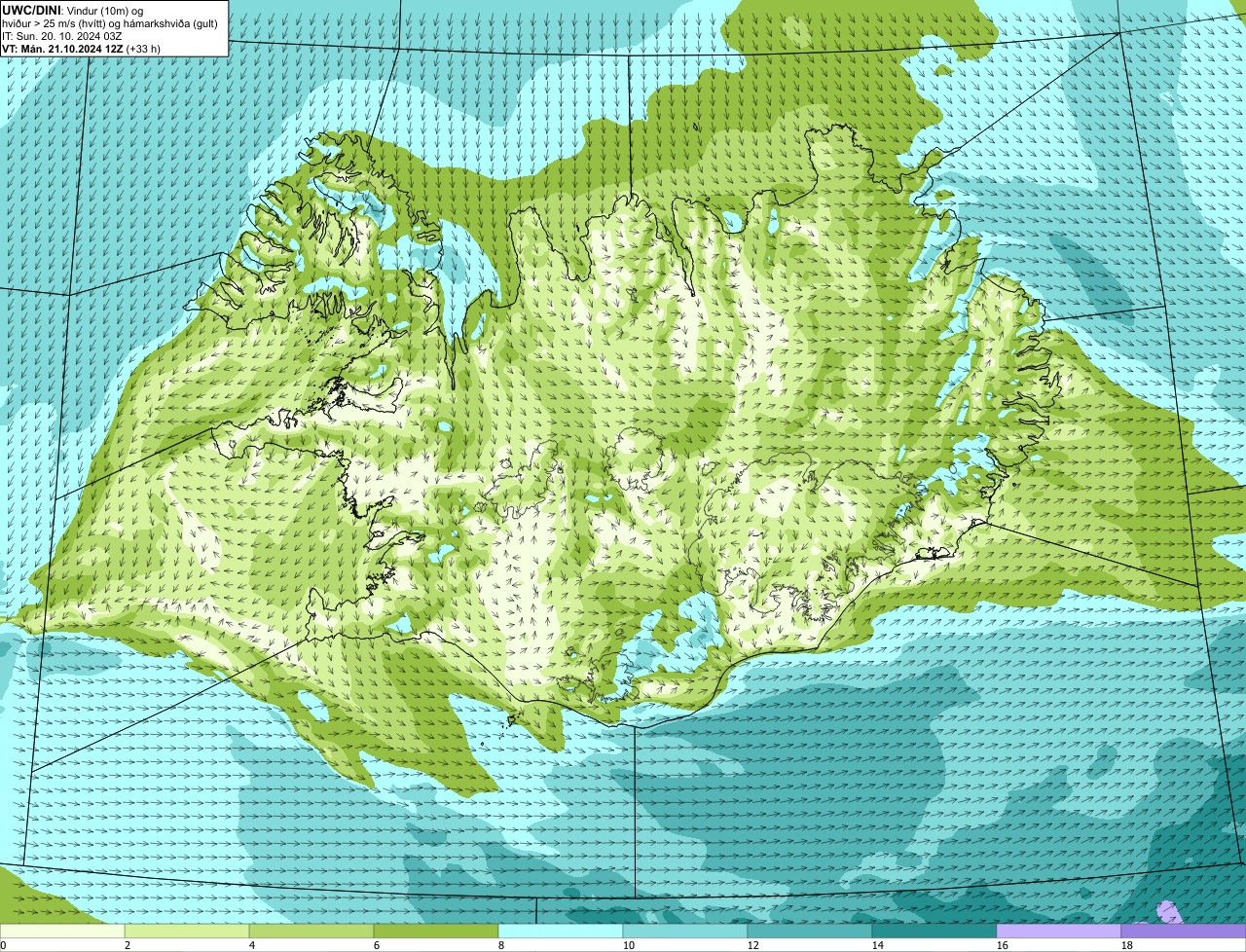
Task: Pick the pale cyan 8–10 m/s swatch
Action: click(561, 931)
